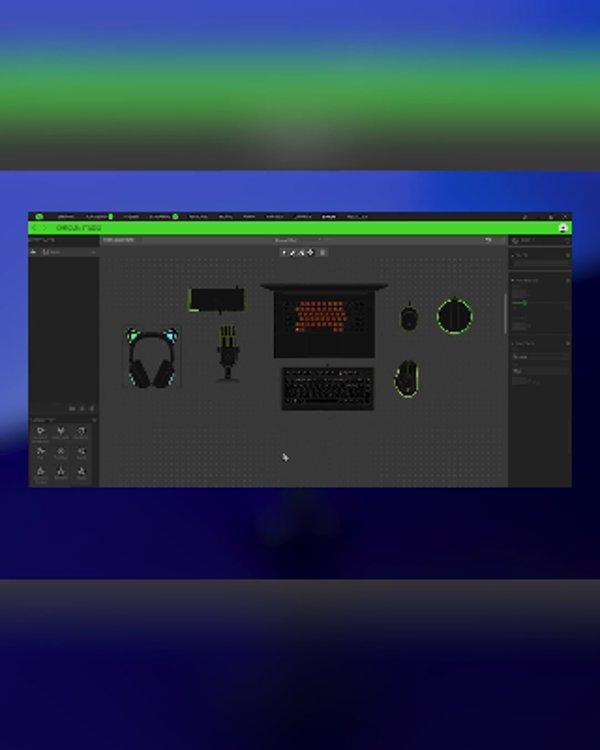Add the Breathing effect
Screen dimensions: 600x750
(81, 433)
